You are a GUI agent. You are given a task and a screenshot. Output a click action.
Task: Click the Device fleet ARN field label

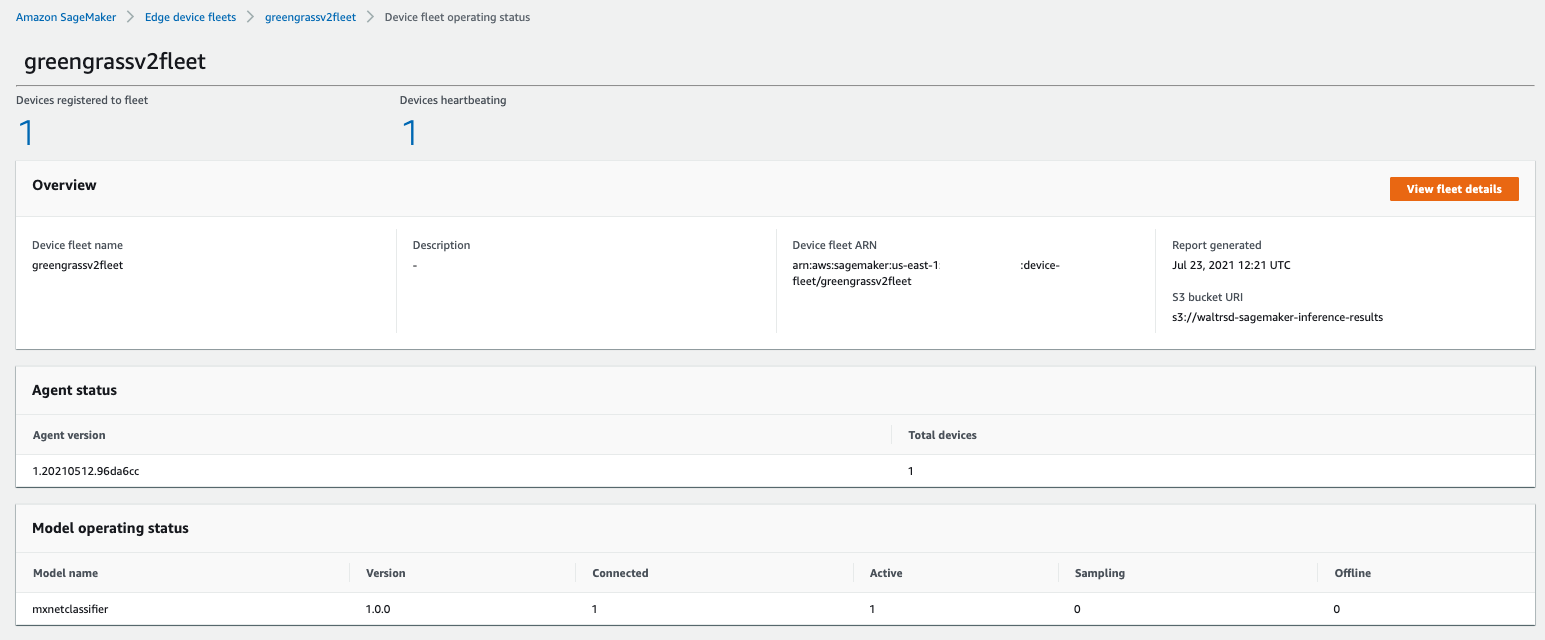[834, 245]
